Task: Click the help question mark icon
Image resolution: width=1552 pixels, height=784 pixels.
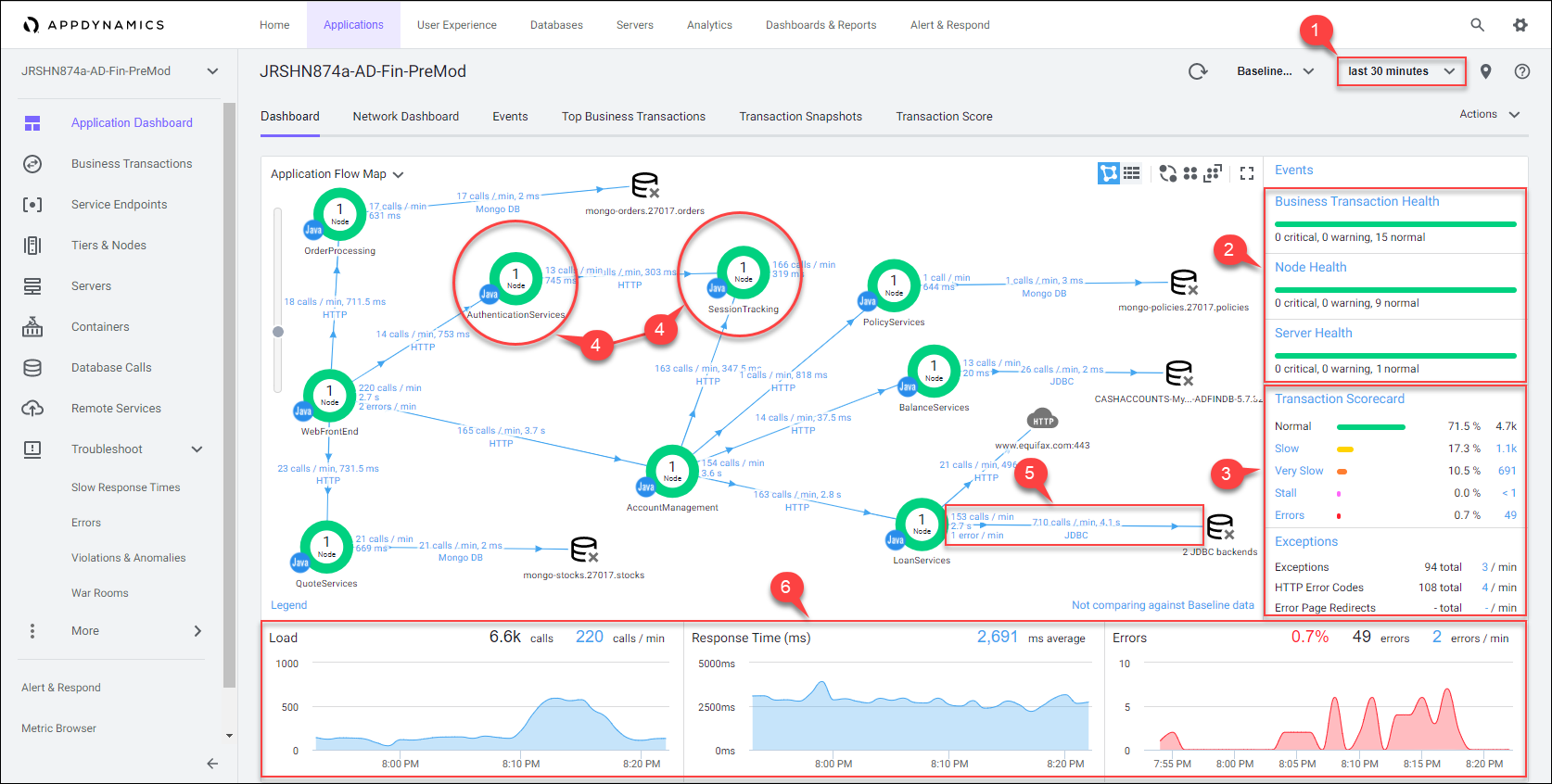Action: pos(1522,71)
